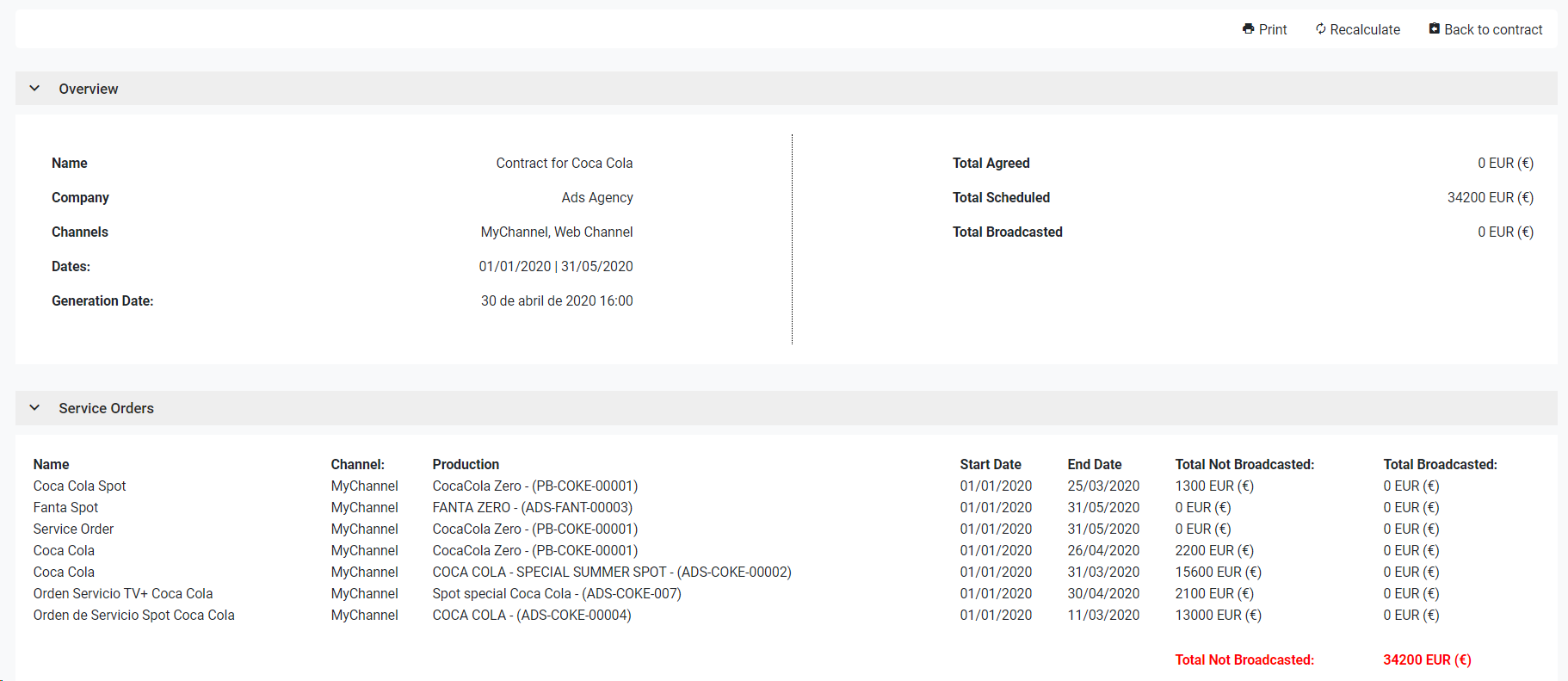Image resolution: width=1568 pixels, height=681 pixels.
Task: Collapse the Overview section chevron
Action: (x=34, y=89)
